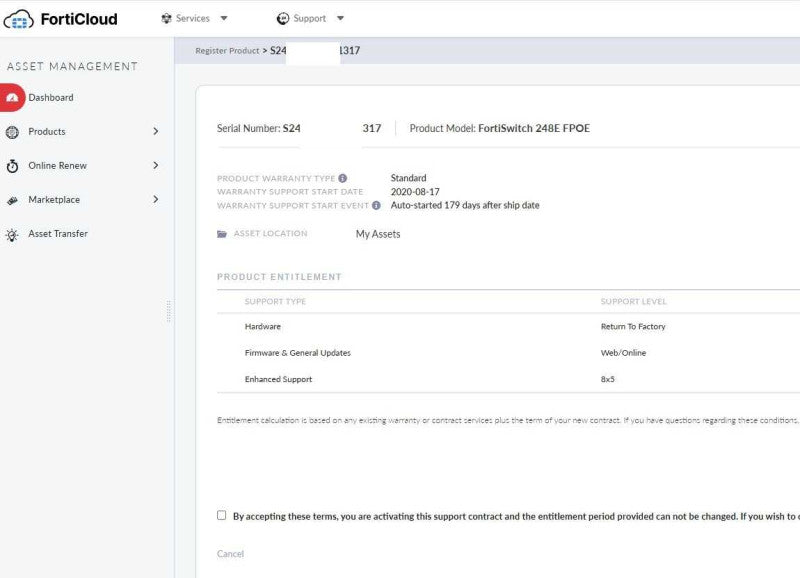The image size is (800, 578).
Task: Click info icon beside Product Warranty Type
Action: tap(343, 178)
